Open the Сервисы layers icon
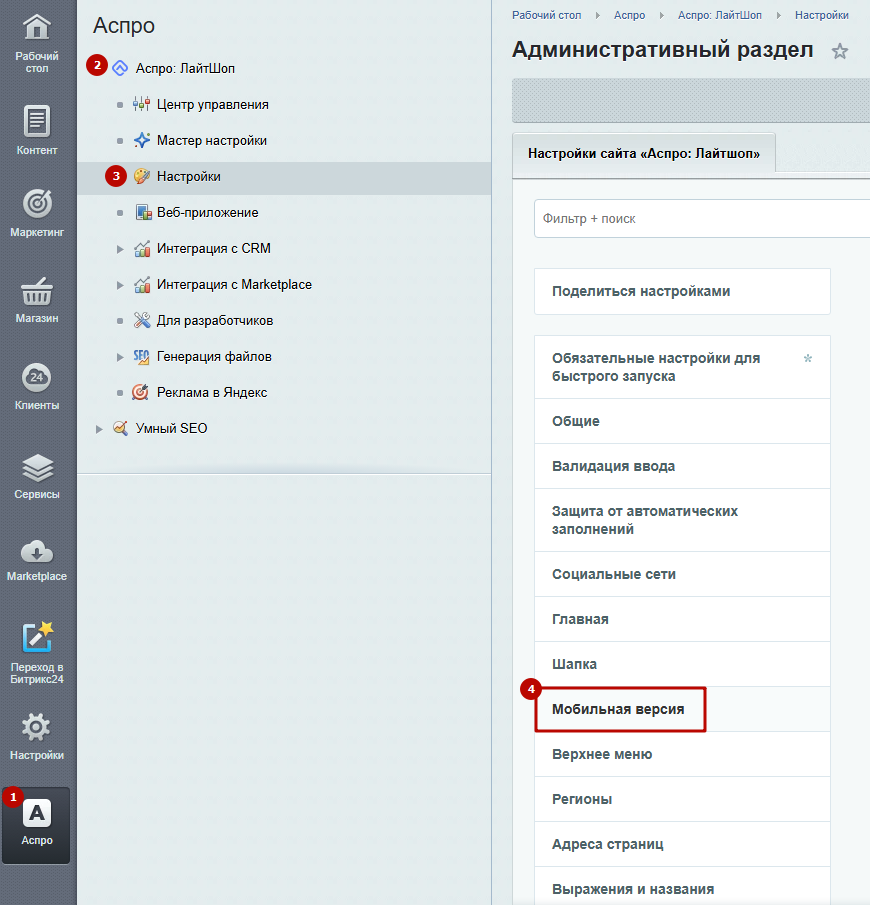870x905 pixels. [36, 468]
